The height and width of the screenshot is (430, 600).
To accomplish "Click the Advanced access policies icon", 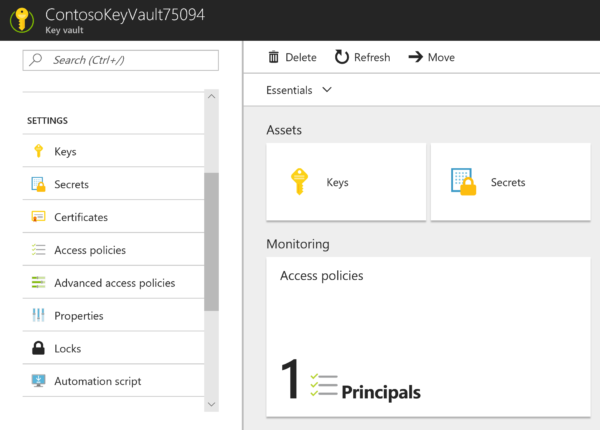I will pos(38,283).
